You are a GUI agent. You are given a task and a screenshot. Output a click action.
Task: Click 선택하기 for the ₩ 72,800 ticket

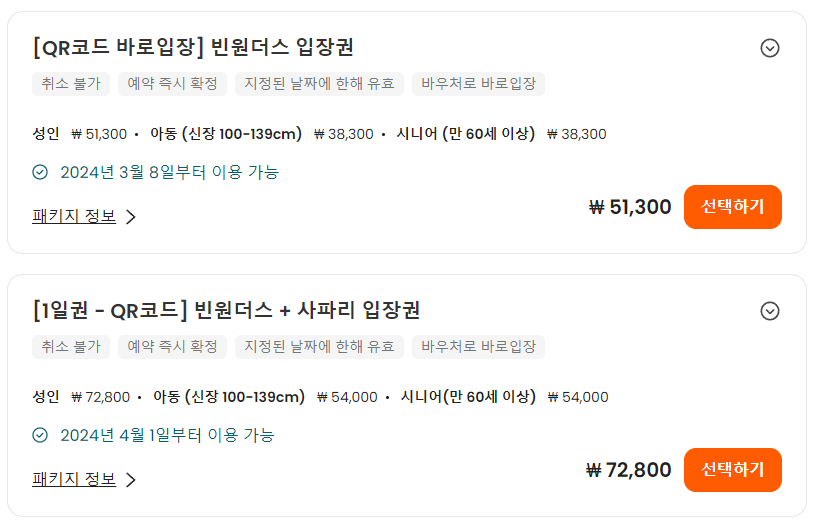point(732,470)
